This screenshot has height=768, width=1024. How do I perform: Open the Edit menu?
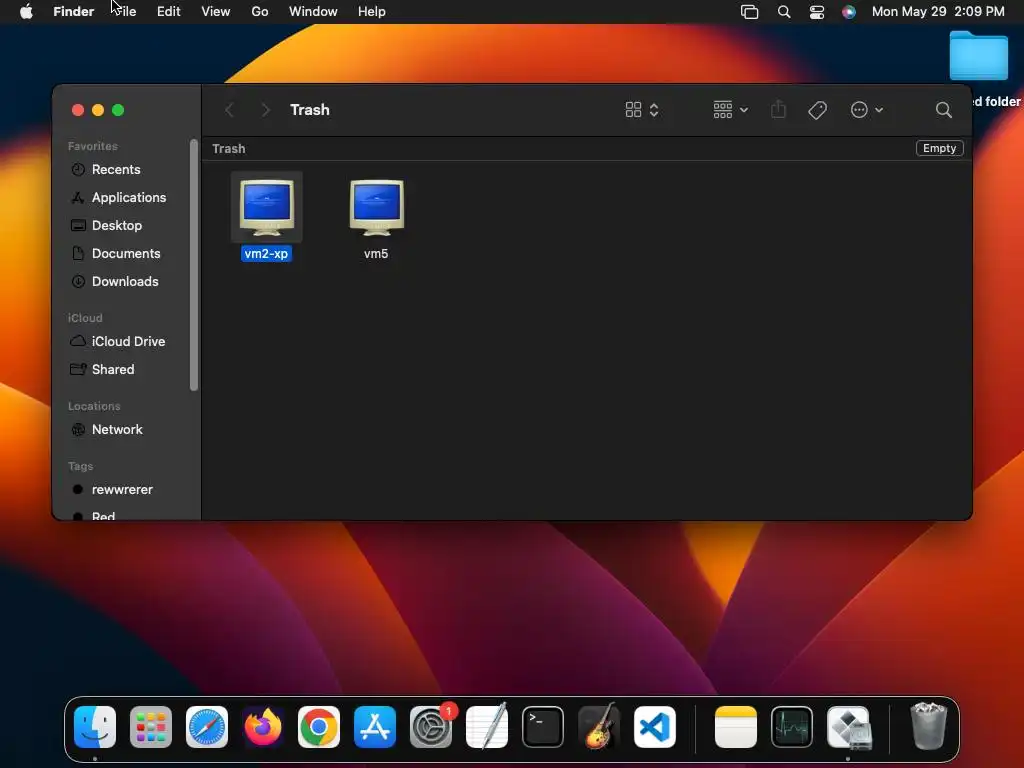pos(168,12)
